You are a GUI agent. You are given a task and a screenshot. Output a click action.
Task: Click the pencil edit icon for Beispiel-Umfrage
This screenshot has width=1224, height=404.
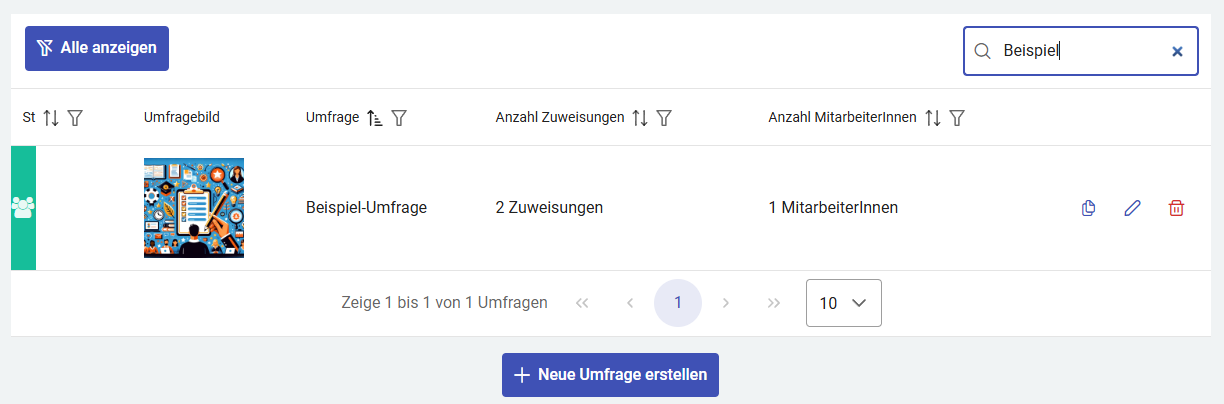point(1132,208)
